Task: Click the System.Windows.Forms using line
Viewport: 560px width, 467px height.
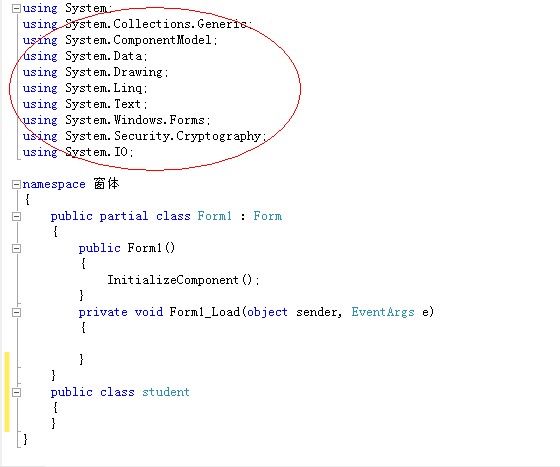Action: pos(116,120)
